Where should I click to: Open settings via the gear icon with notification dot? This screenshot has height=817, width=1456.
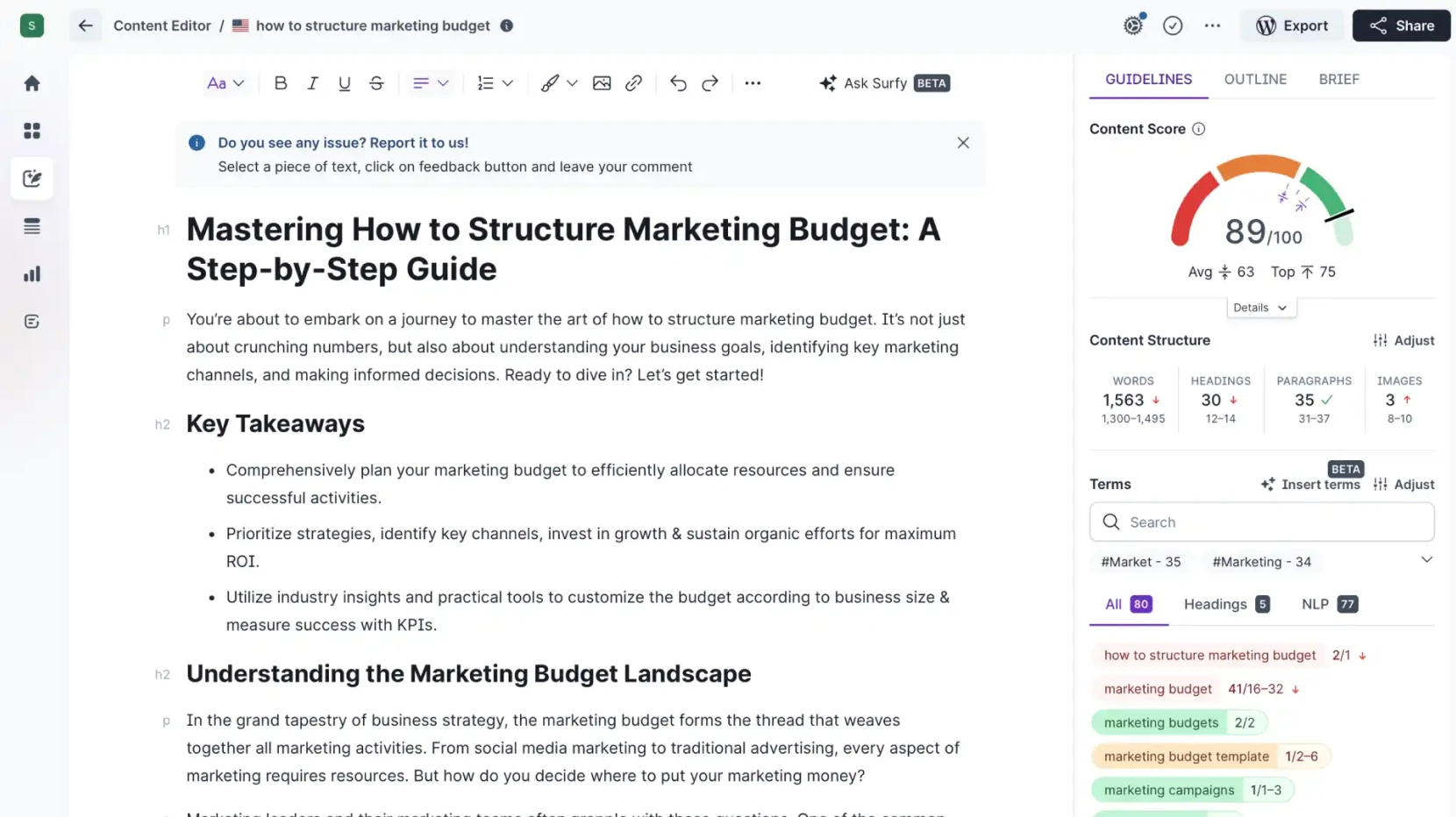(1132, 25)
